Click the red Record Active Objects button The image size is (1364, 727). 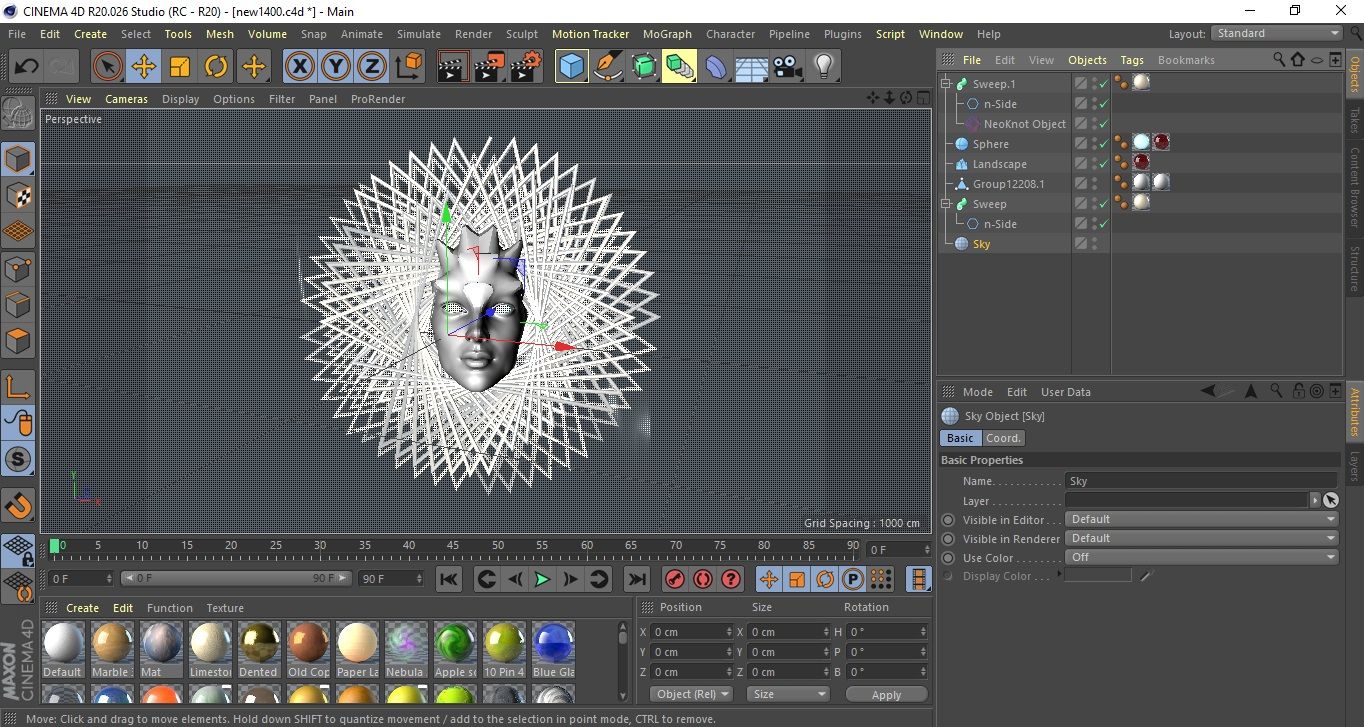click(675, 579)
